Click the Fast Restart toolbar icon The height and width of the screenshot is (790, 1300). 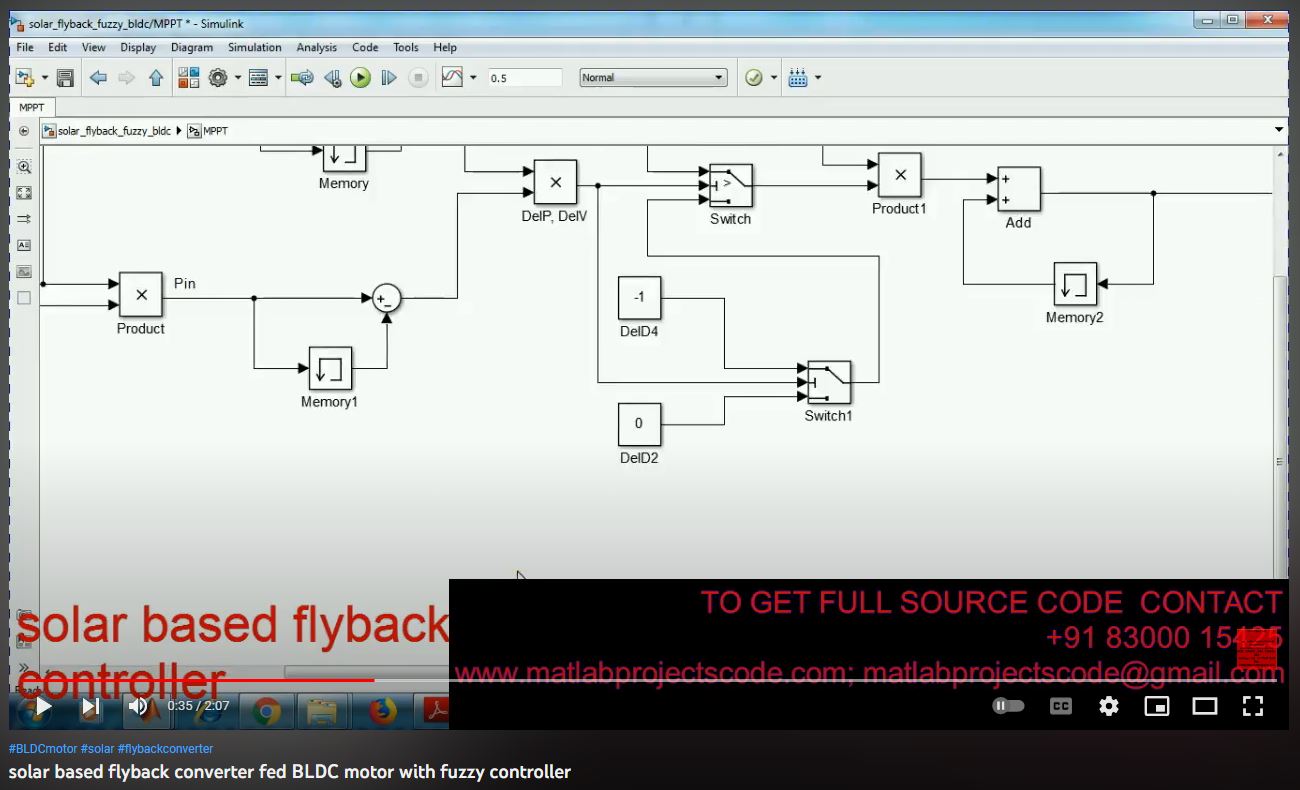pos(302,77)
